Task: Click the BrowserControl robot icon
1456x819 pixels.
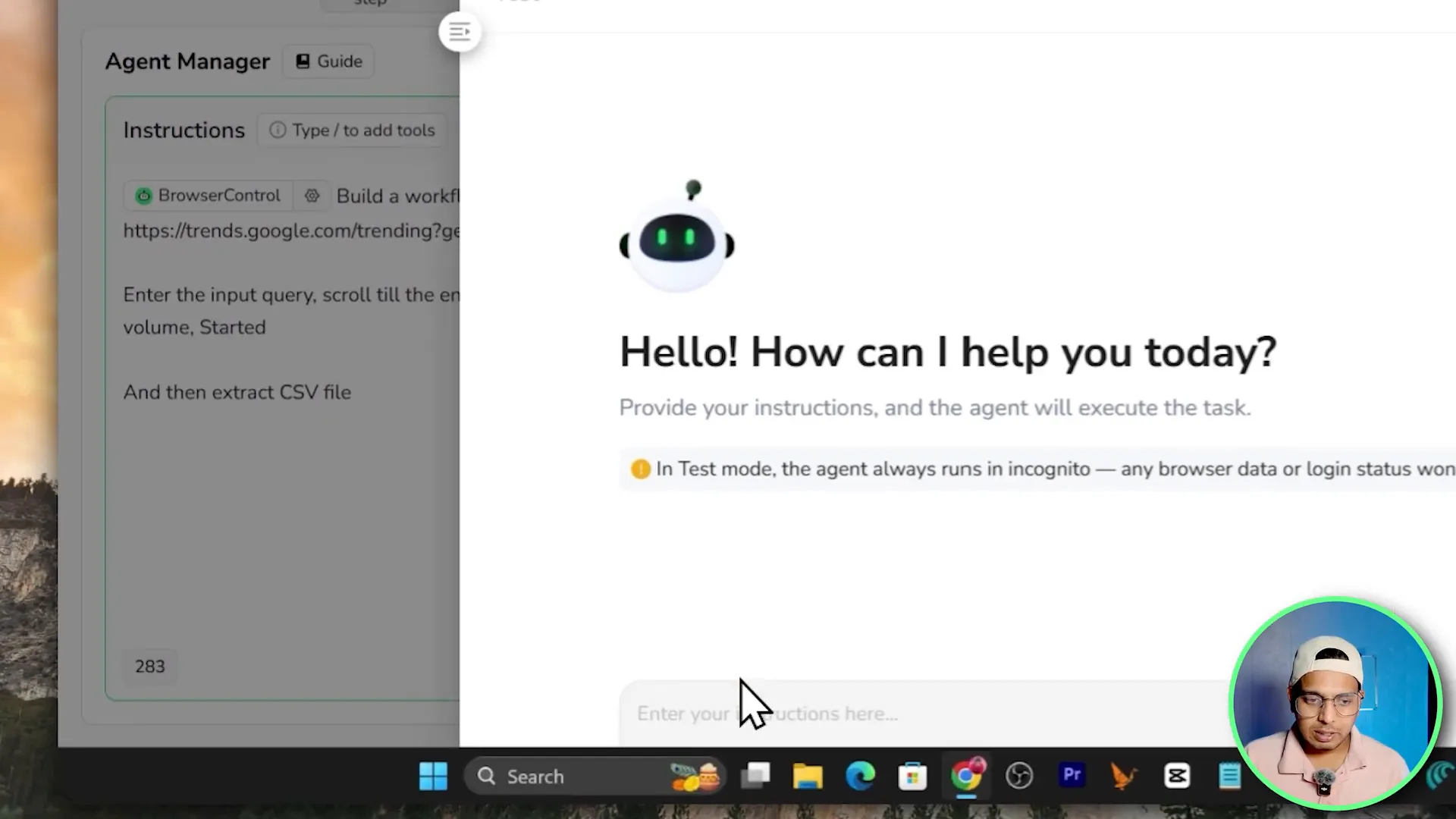Action: (143, 196)
